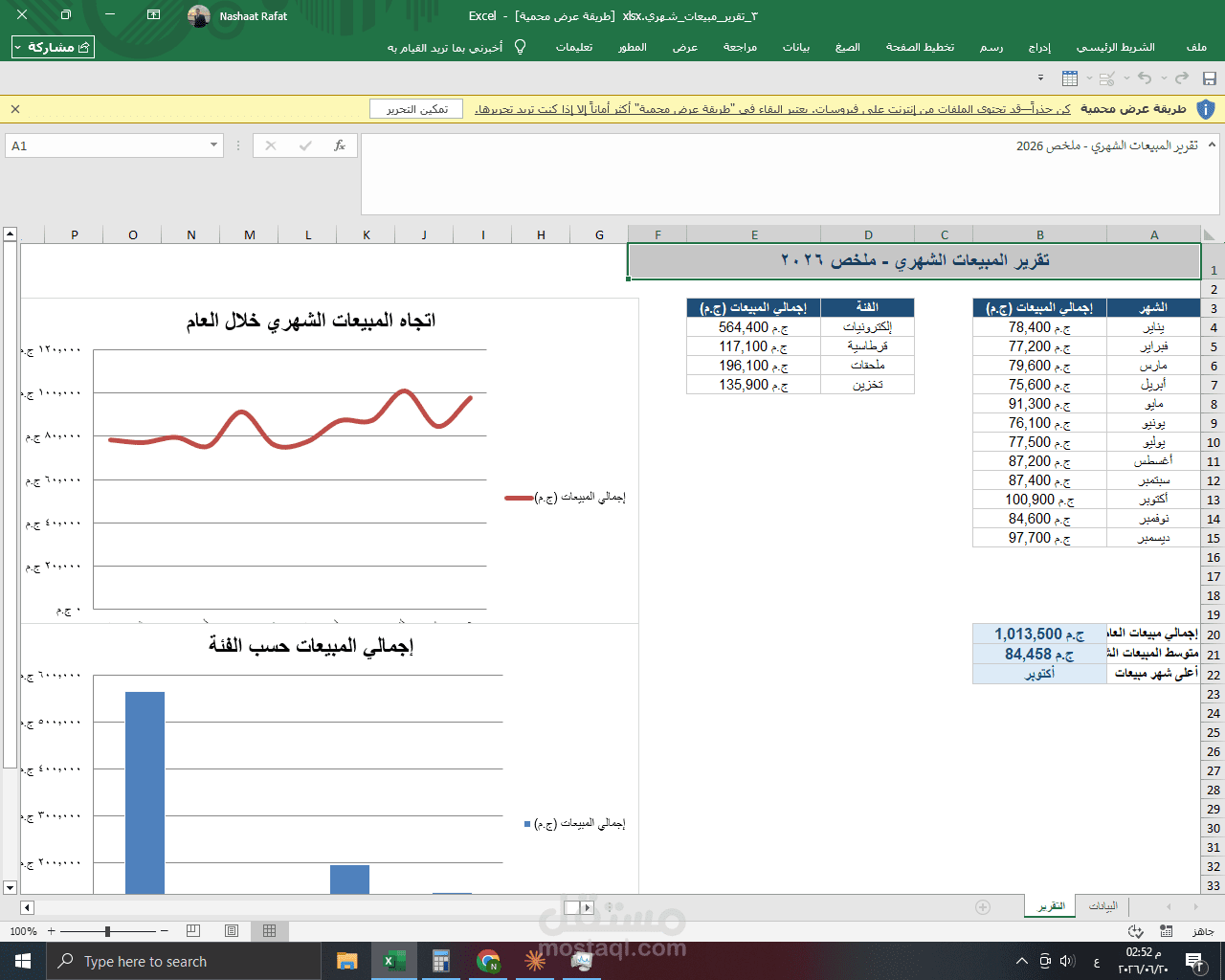Click the zoom slider handle
The image size is (1225, 980).
pos(107,931)
